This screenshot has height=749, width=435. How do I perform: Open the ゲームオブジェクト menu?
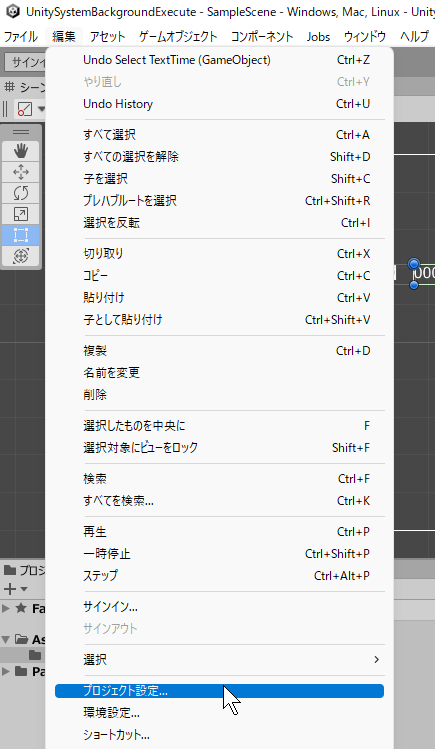(178, 36)
